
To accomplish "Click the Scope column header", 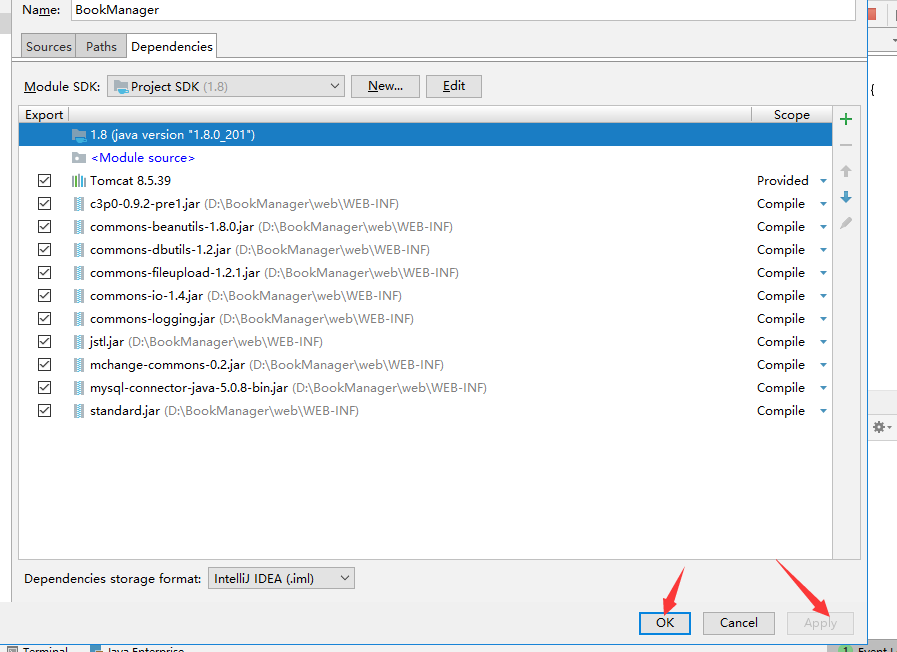I will (x=792, y=115).
